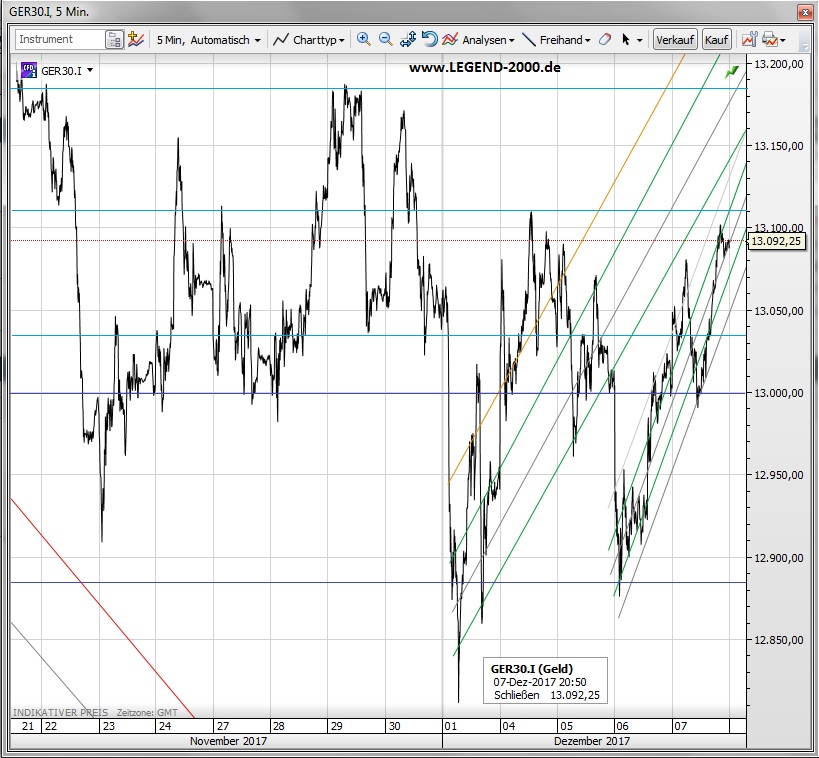Open the Analysen dropdown menu
819x758 pixels.
tap(488, 40)
